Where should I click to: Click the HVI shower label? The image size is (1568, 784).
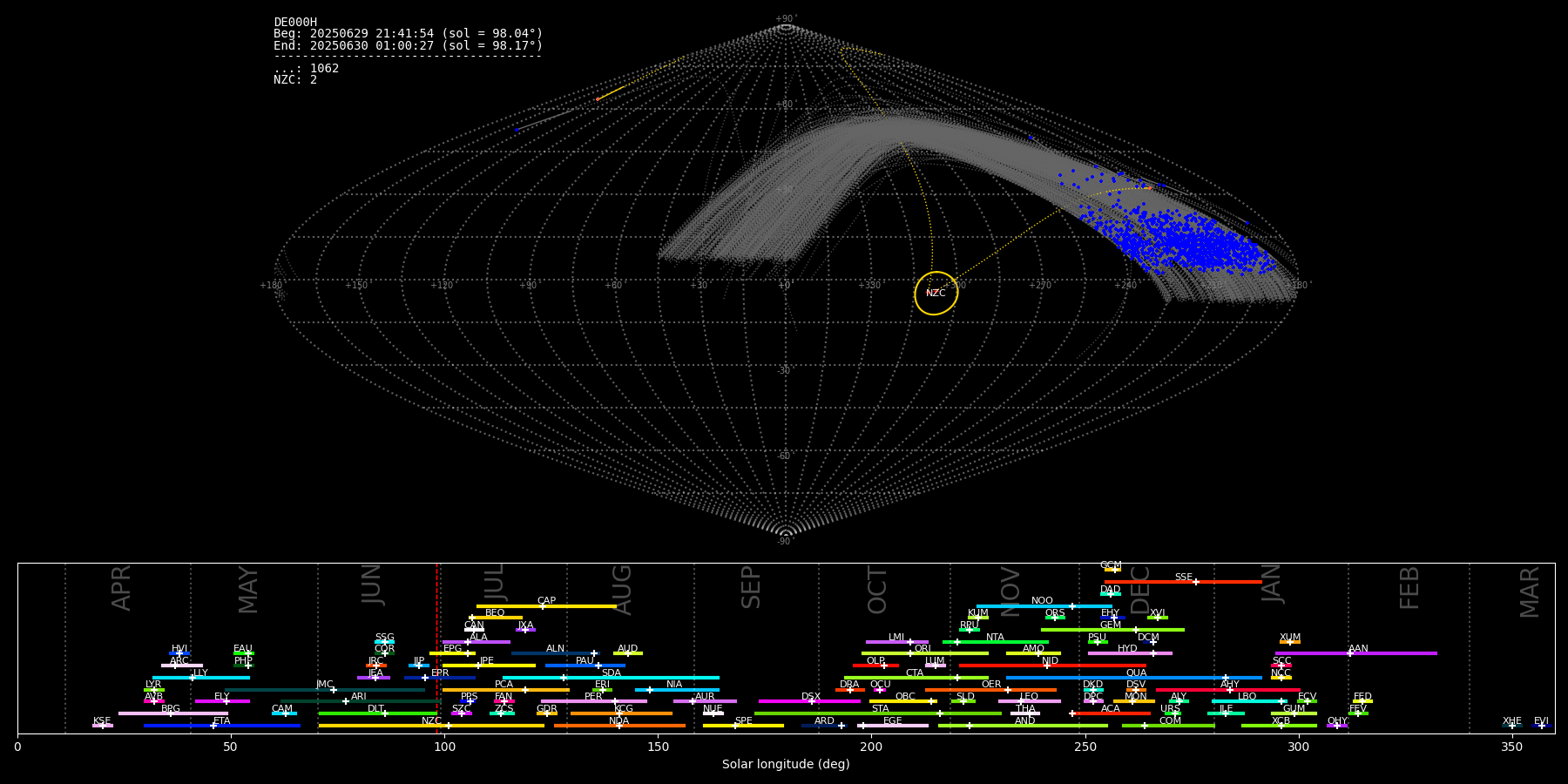[179, 649]
